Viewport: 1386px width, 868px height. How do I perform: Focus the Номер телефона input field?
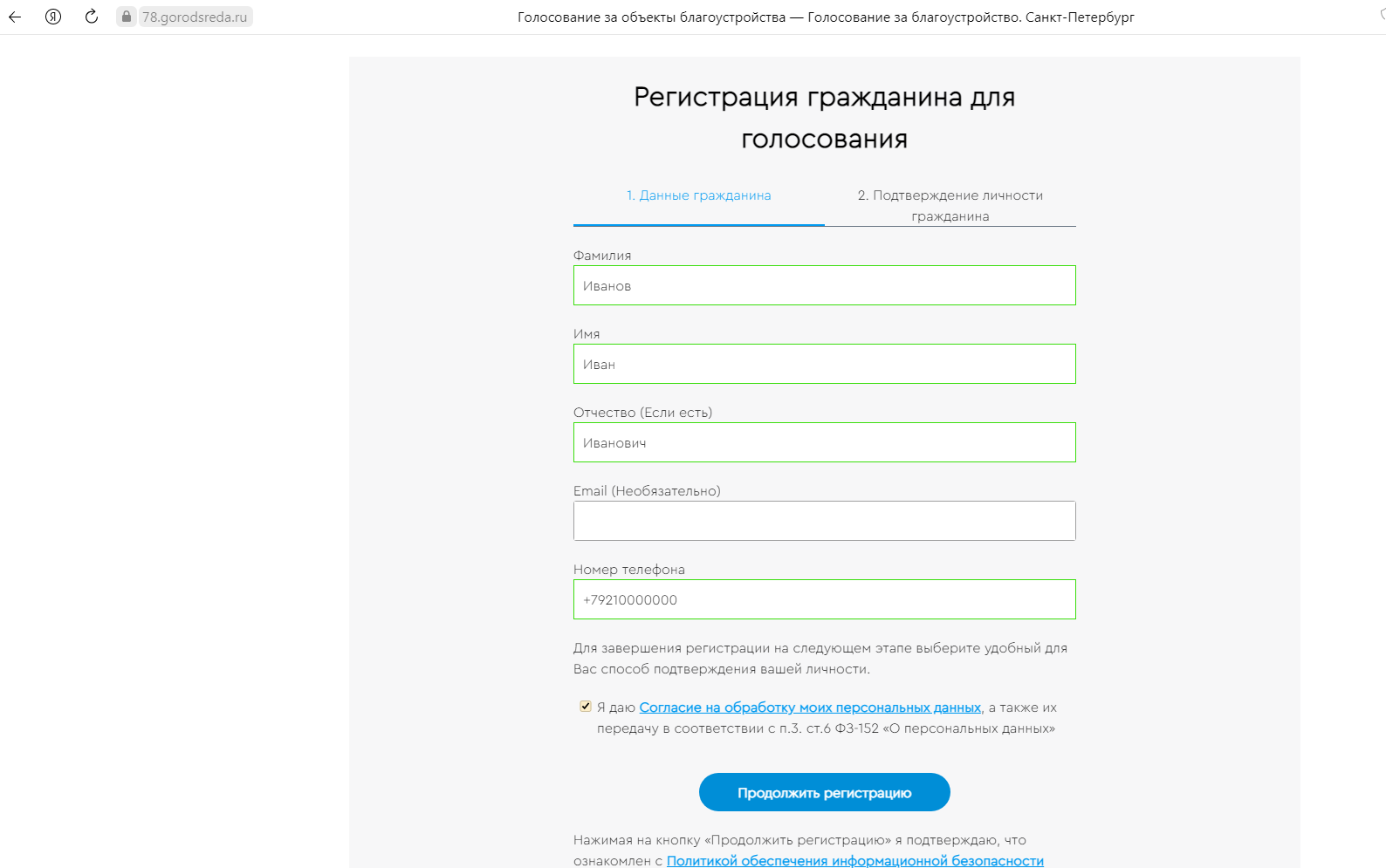click(x=825, y=599)
